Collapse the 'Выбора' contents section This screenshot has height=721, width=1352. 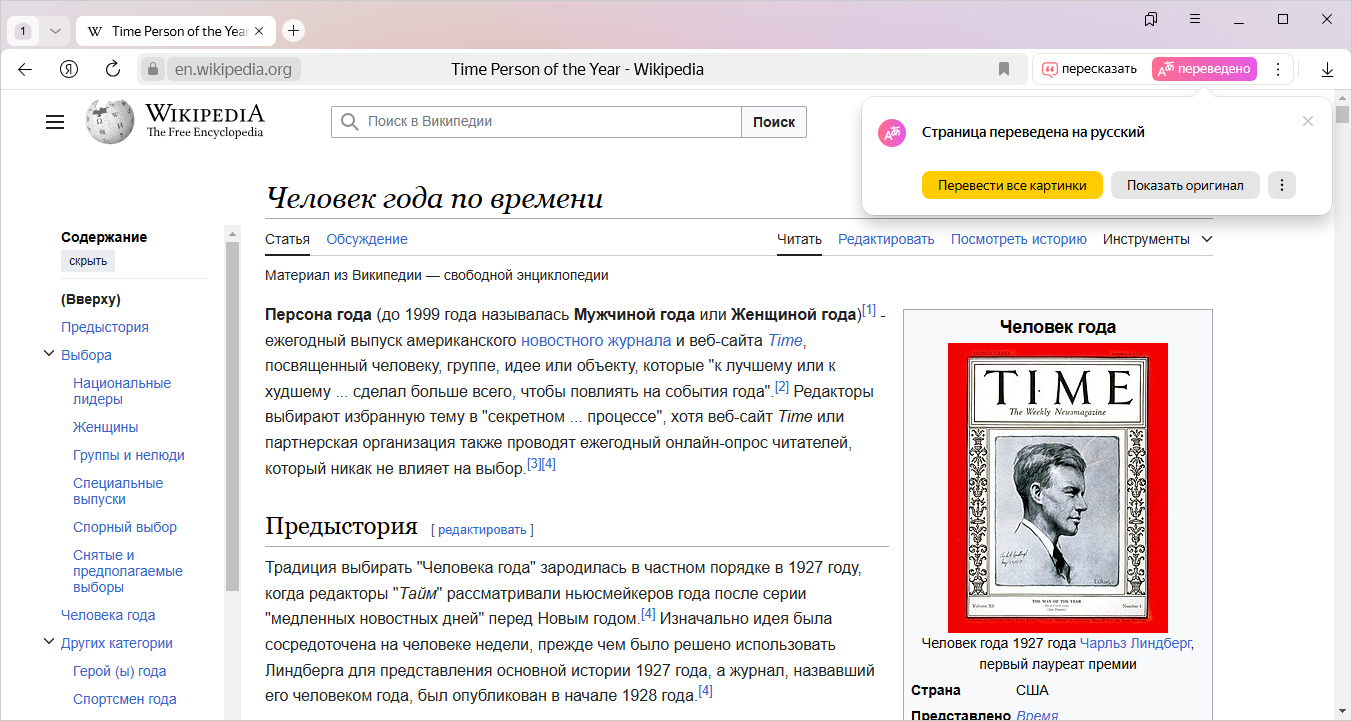point(49,354)
